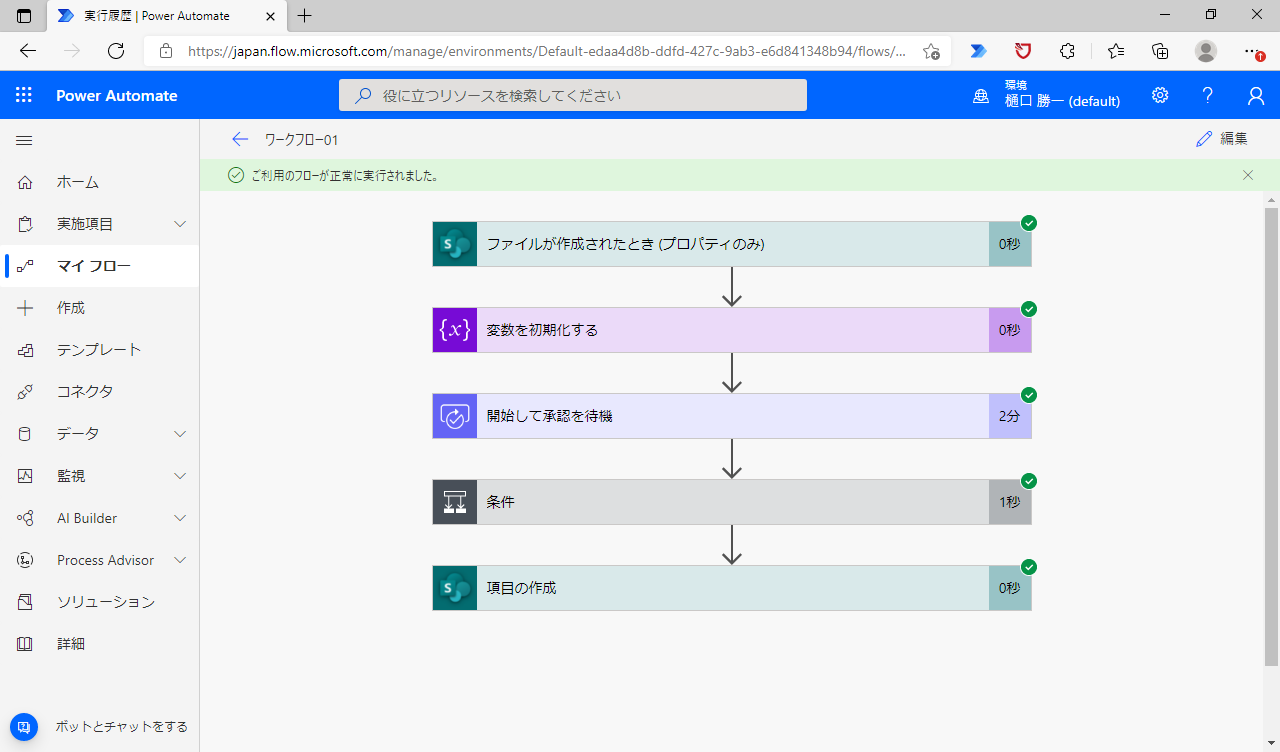Click the 監視 chart icon
The height and width of the screenshot is (752, 1280).
tap(25, 476)
